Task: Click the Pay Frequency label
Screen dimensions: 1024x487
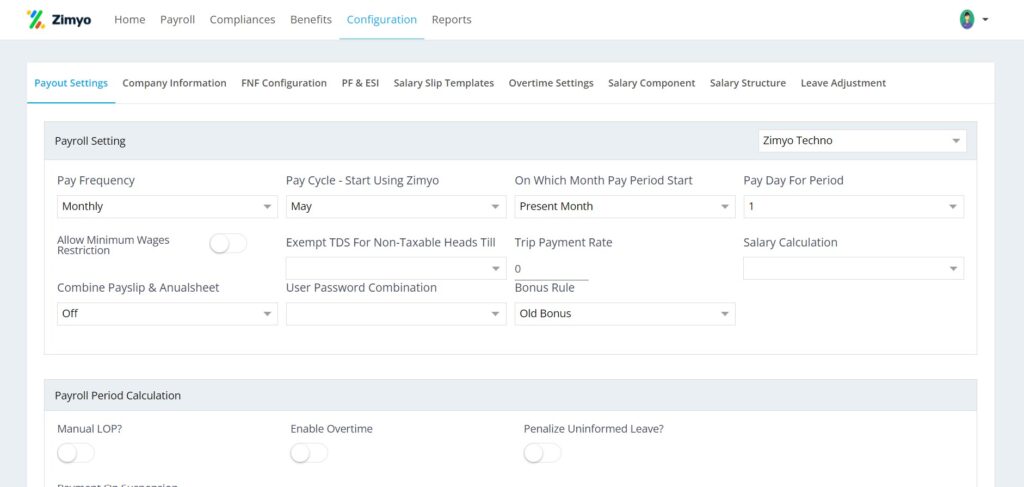Action: tap(96, 180)
